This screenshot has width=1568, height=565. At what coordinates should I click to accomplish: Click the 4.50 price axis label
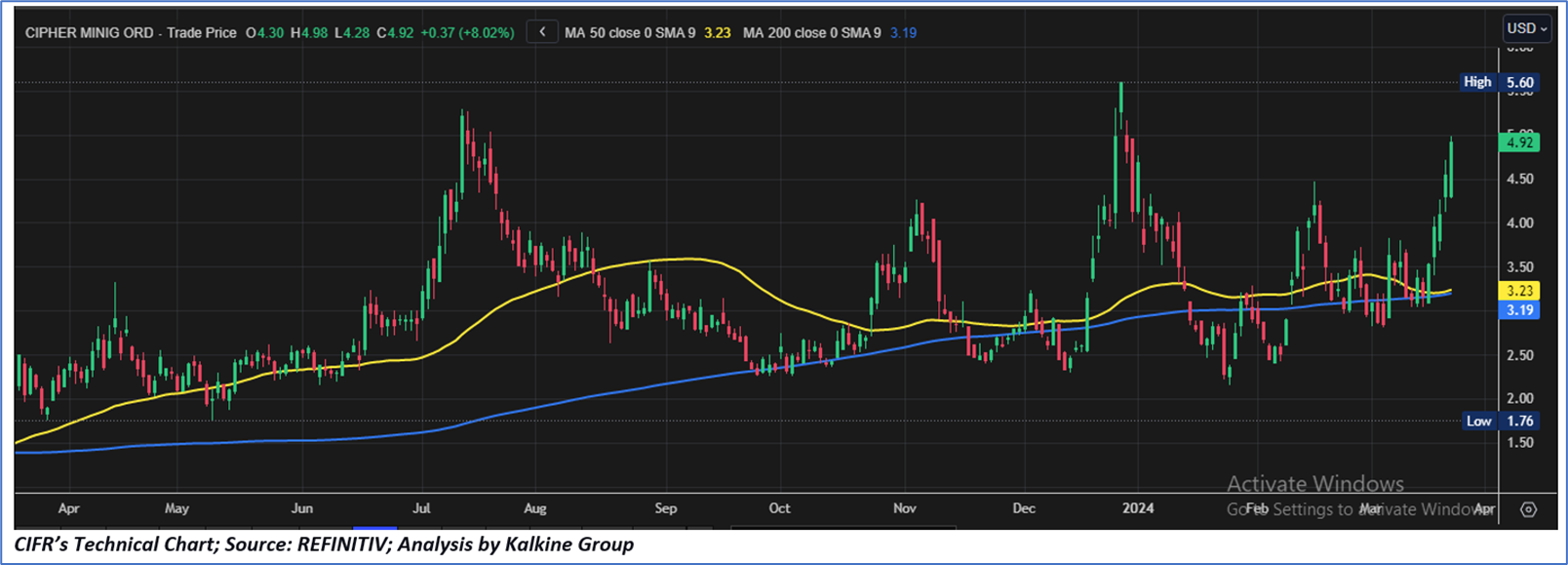coord(1520,179)
